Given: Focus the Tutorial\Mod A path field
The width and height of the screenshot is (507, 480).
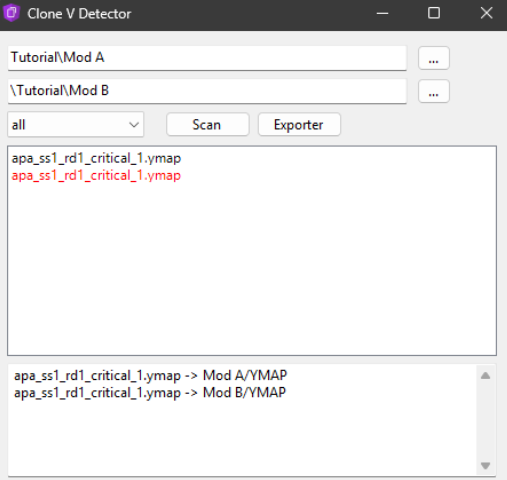Looking at the screenshot, I should [x=207, y=58].
